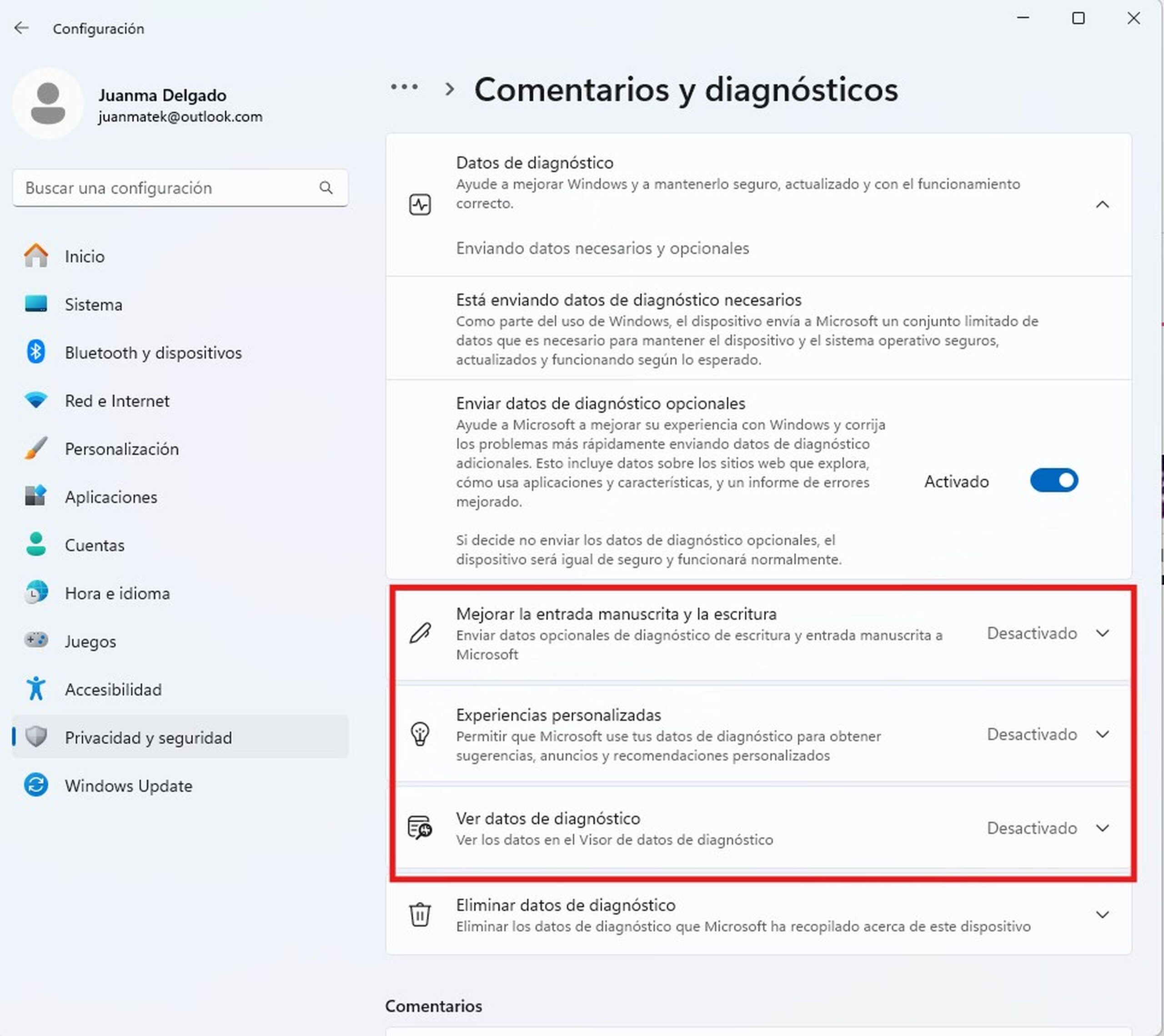
Task: Click the Ver datos de diagnóstico icon
Action: click(x=420, y=828)
